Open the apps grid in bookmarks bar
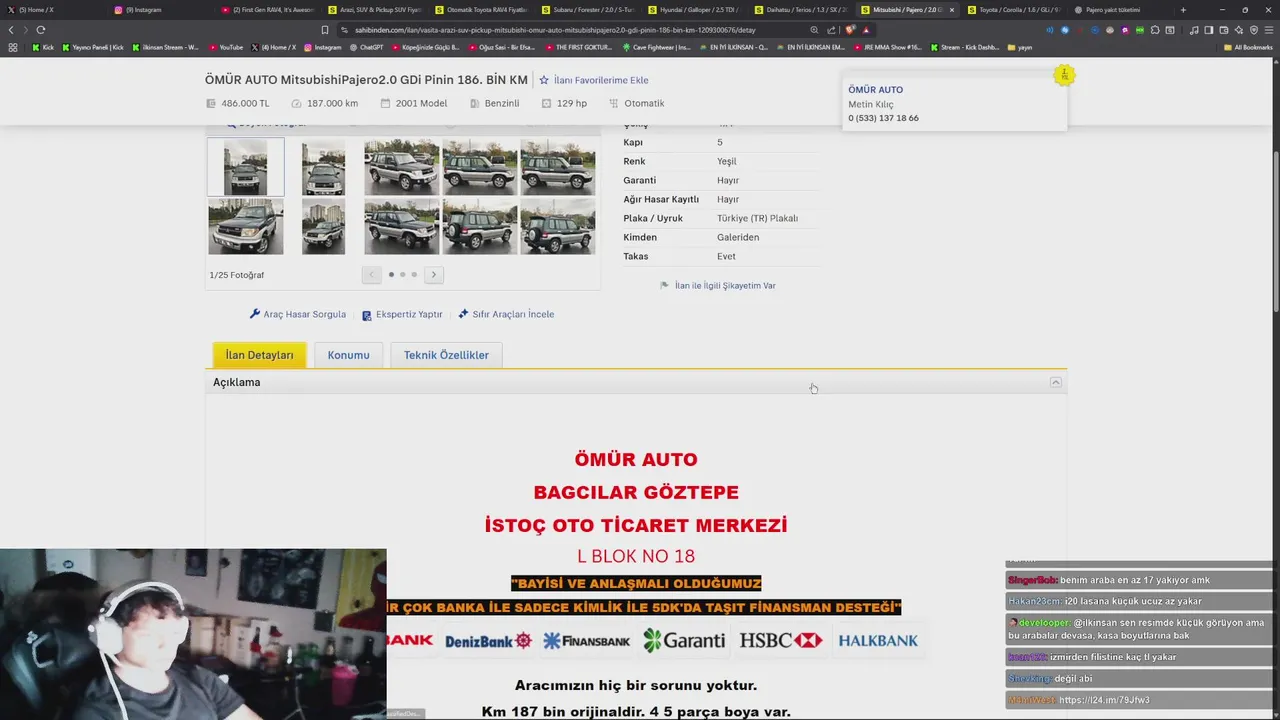This screenshot has height=720, width=1280. click(13, 47)
